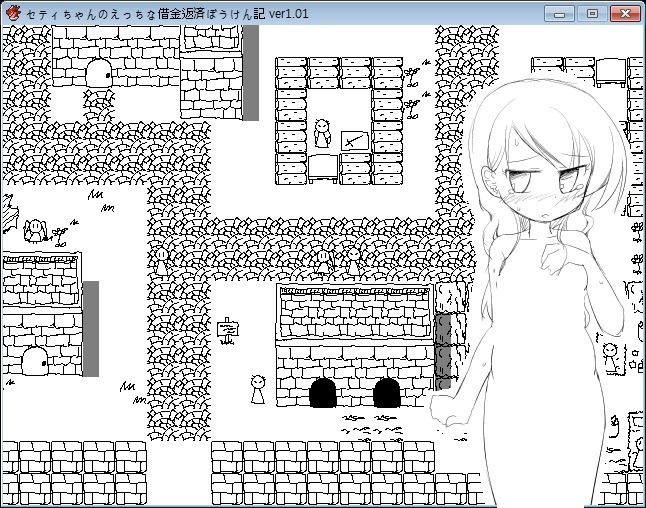Select the spiky-haired villager at the right edge
This screenshot has height=508, width=646.
point(612,358)
